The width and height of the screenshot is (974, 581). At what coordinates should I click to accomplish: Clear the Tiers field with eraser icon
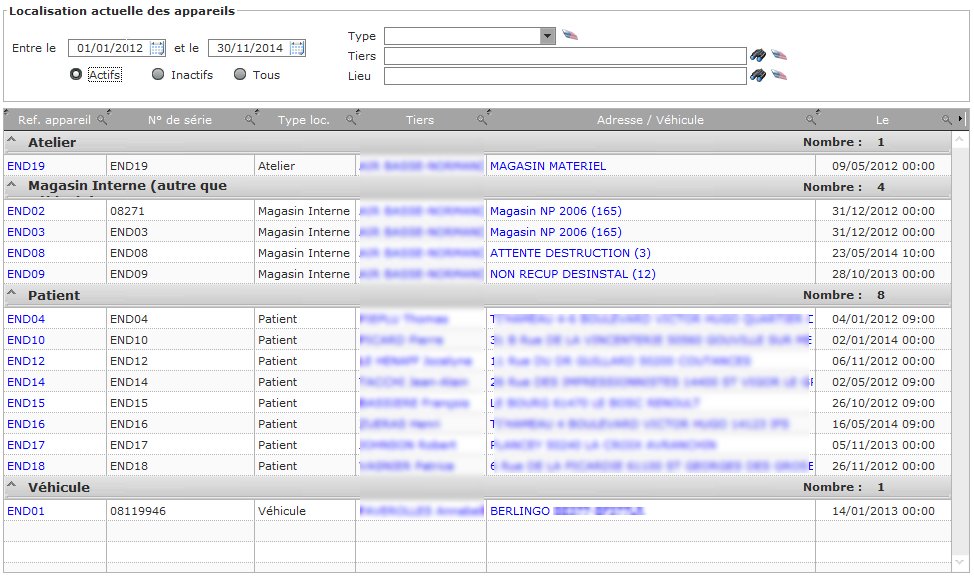coord(779,55)
